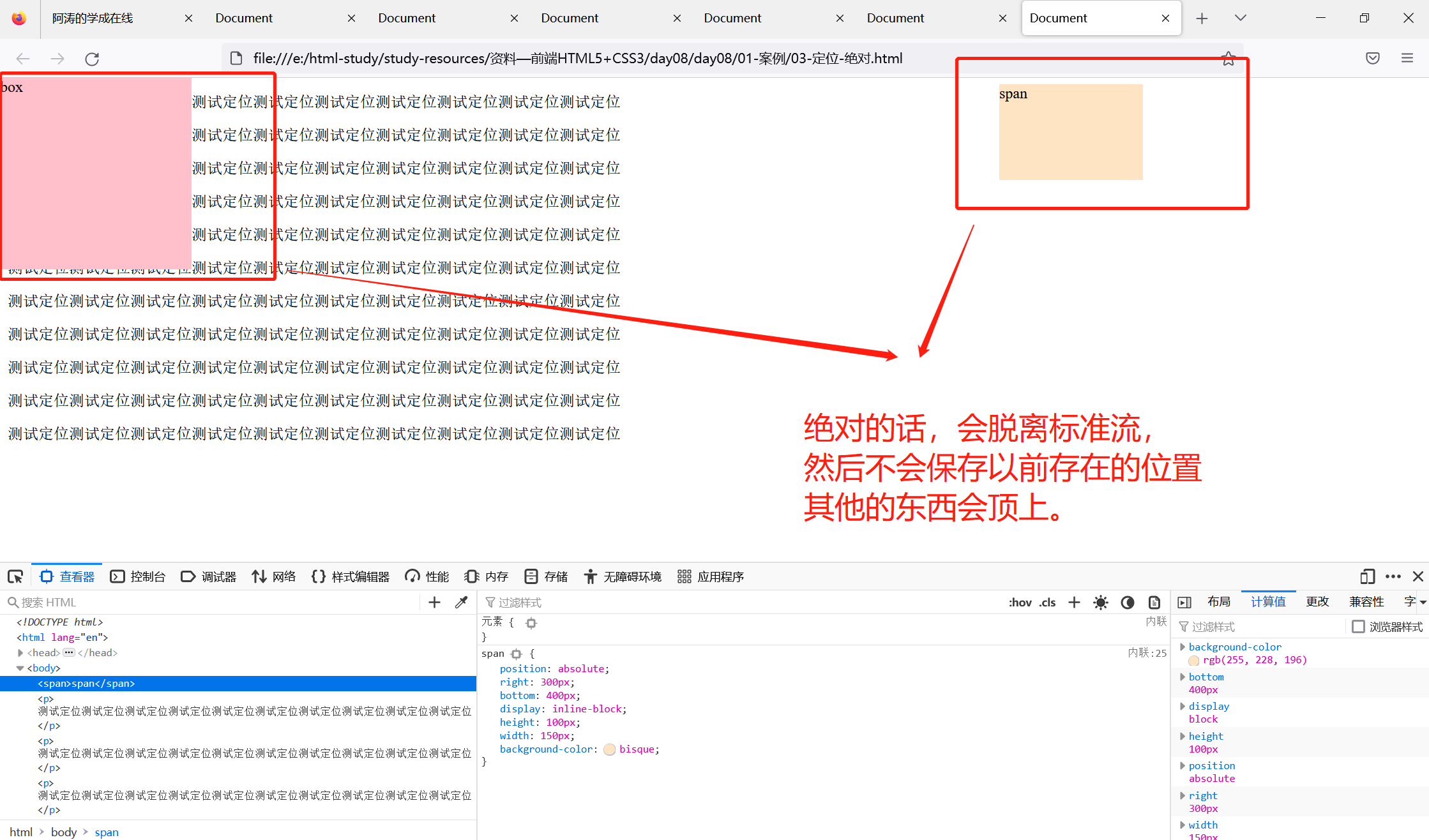Collapse the body element in HTML tree
Viewport: 1429px width, 840px height.
[20, 668]
